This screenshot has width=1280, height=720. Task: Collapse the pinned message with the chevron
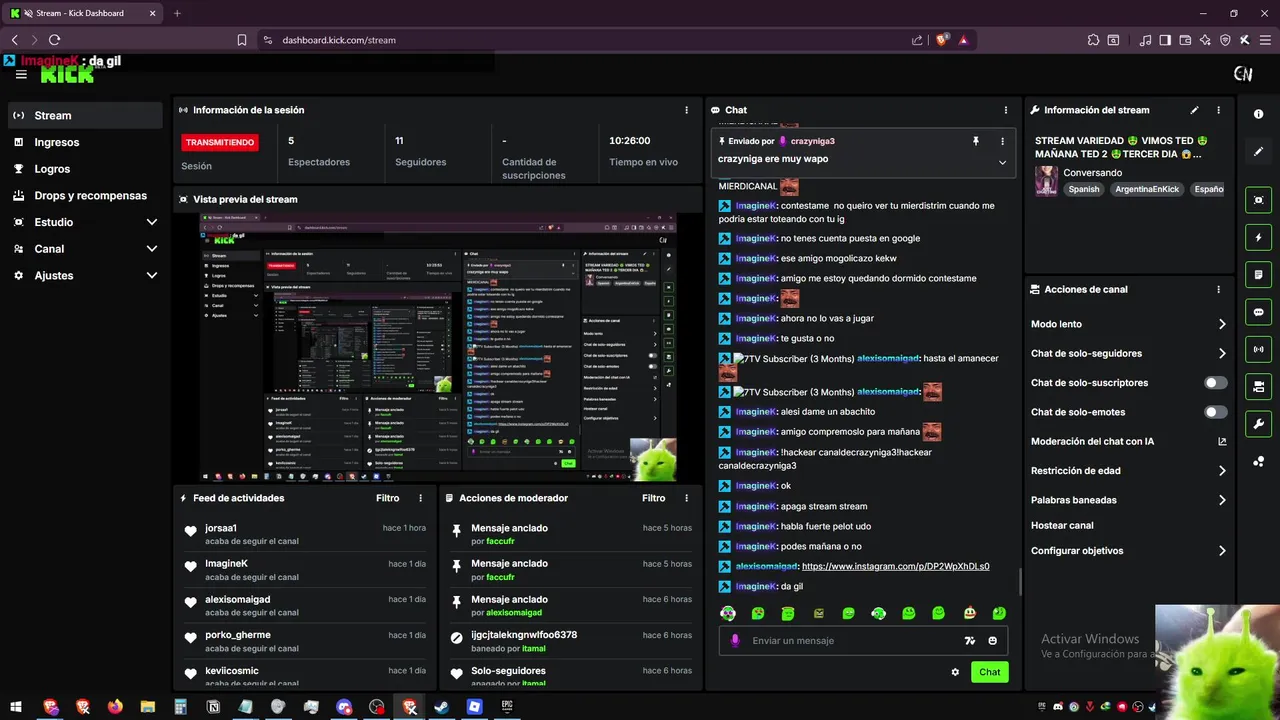coord(1002,162)
